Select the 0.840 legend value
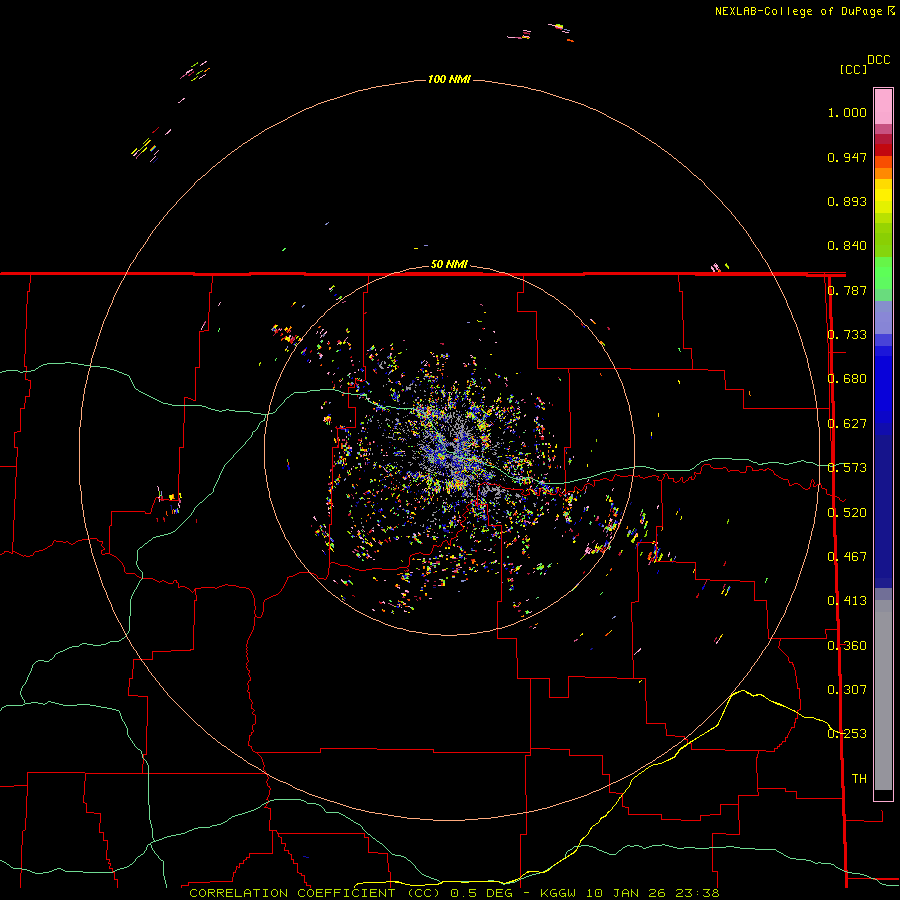This screenshot has width=900, height=900. point(847,246)
